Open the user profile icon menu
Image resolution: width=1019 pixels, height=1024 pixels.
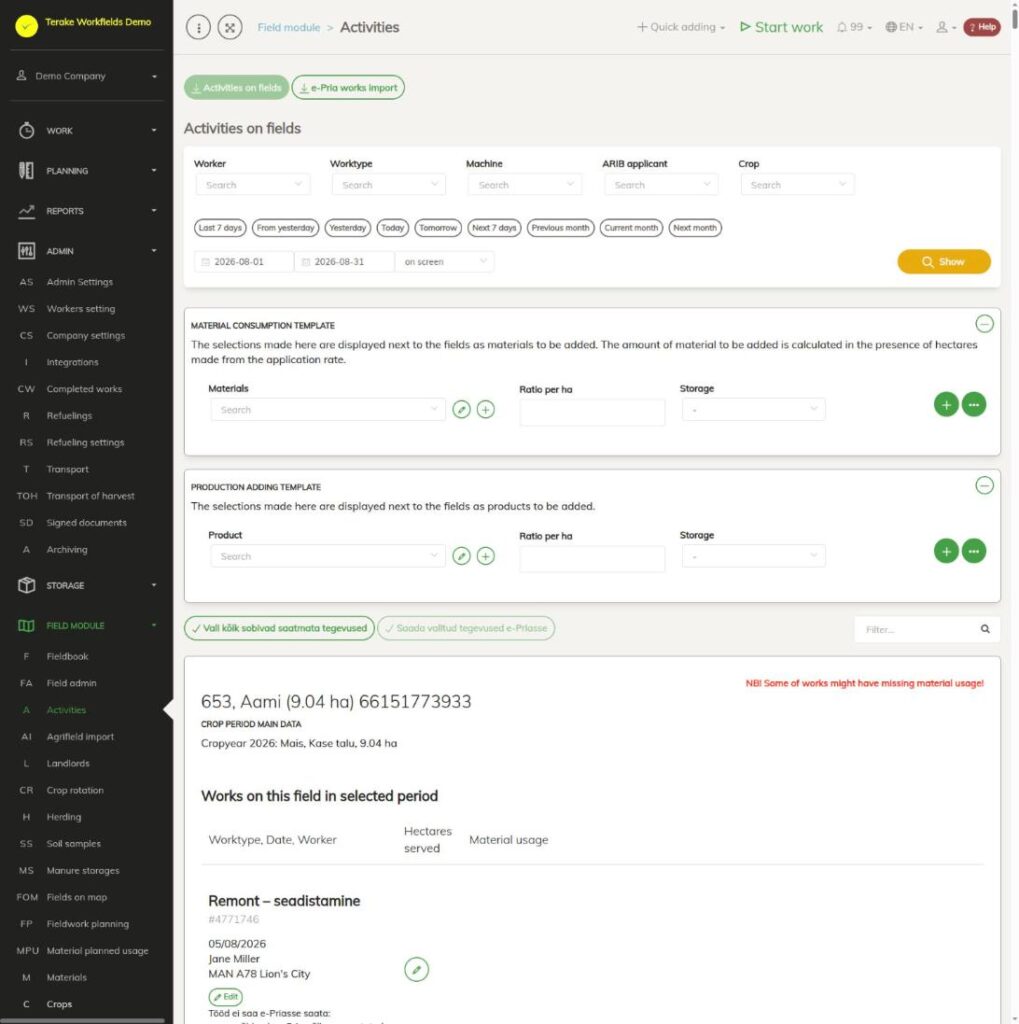pyautogui.click(x=945, y=27)
